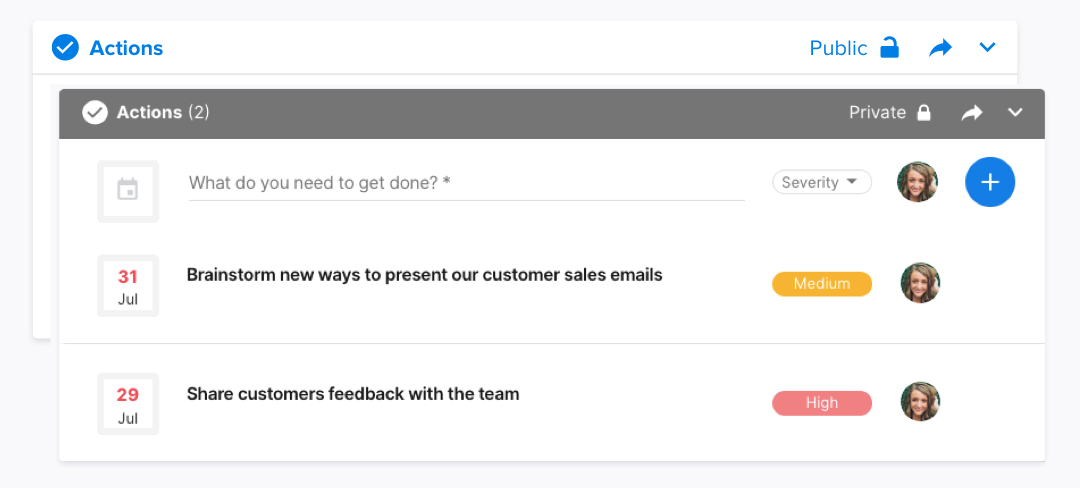The image size is (1080, 488).
Task: Toggle the Private visibility setting
Action: pyautogui.click(x=890, y=112)
